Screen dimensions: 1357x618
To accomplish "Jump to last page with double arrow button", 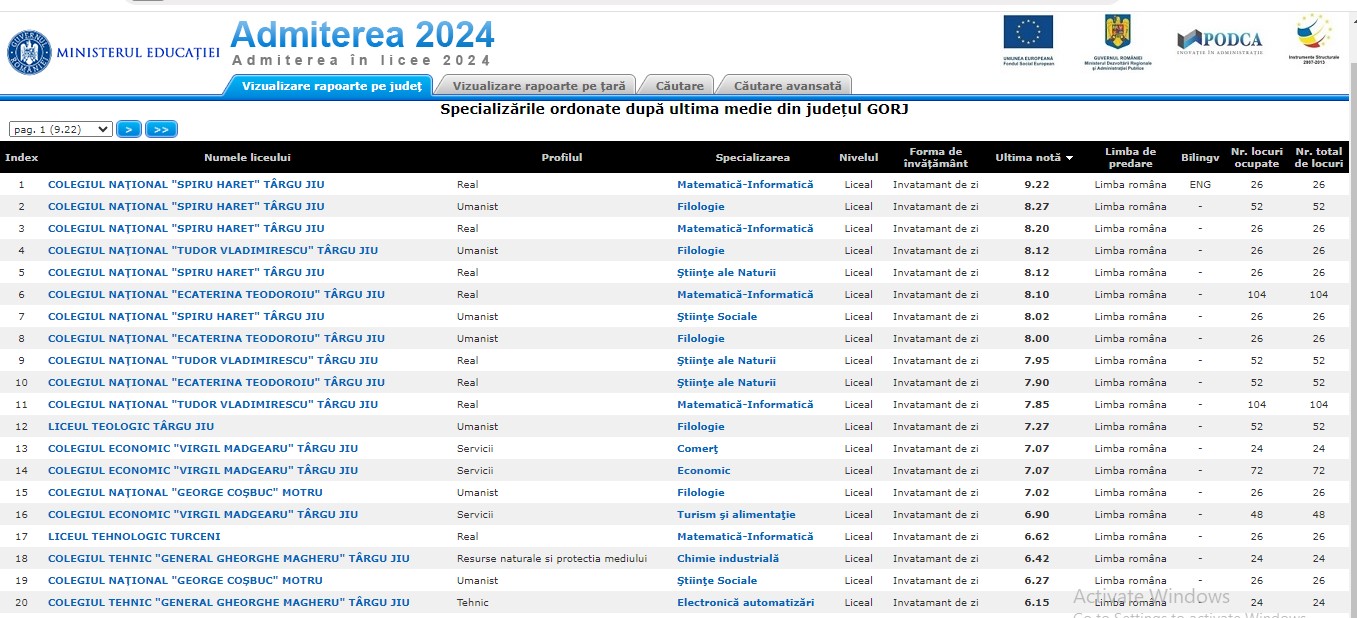I will click(x=161, y=129).
